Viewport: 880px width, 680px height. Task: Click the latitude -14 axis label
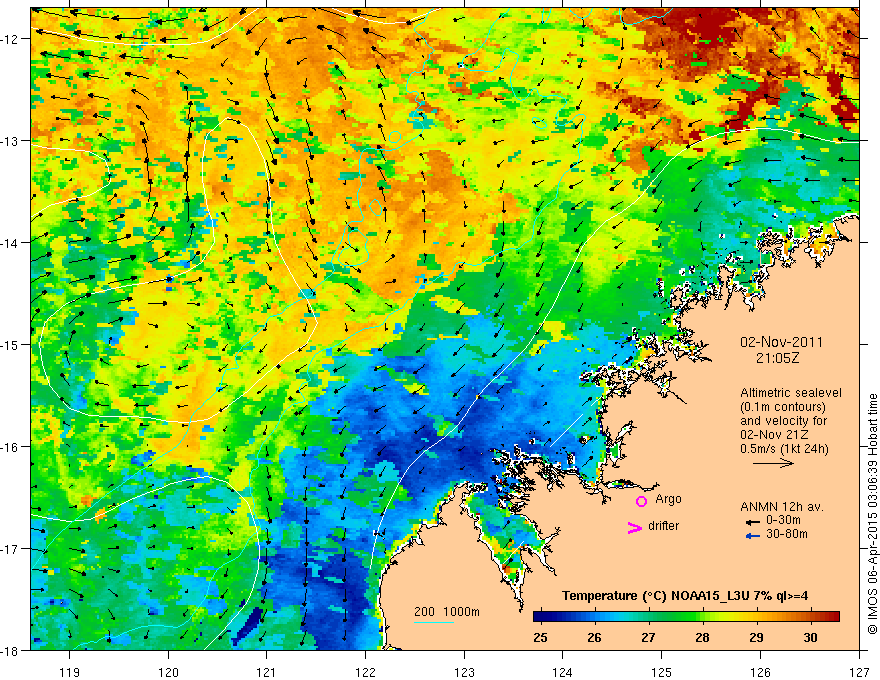[10, 243]
